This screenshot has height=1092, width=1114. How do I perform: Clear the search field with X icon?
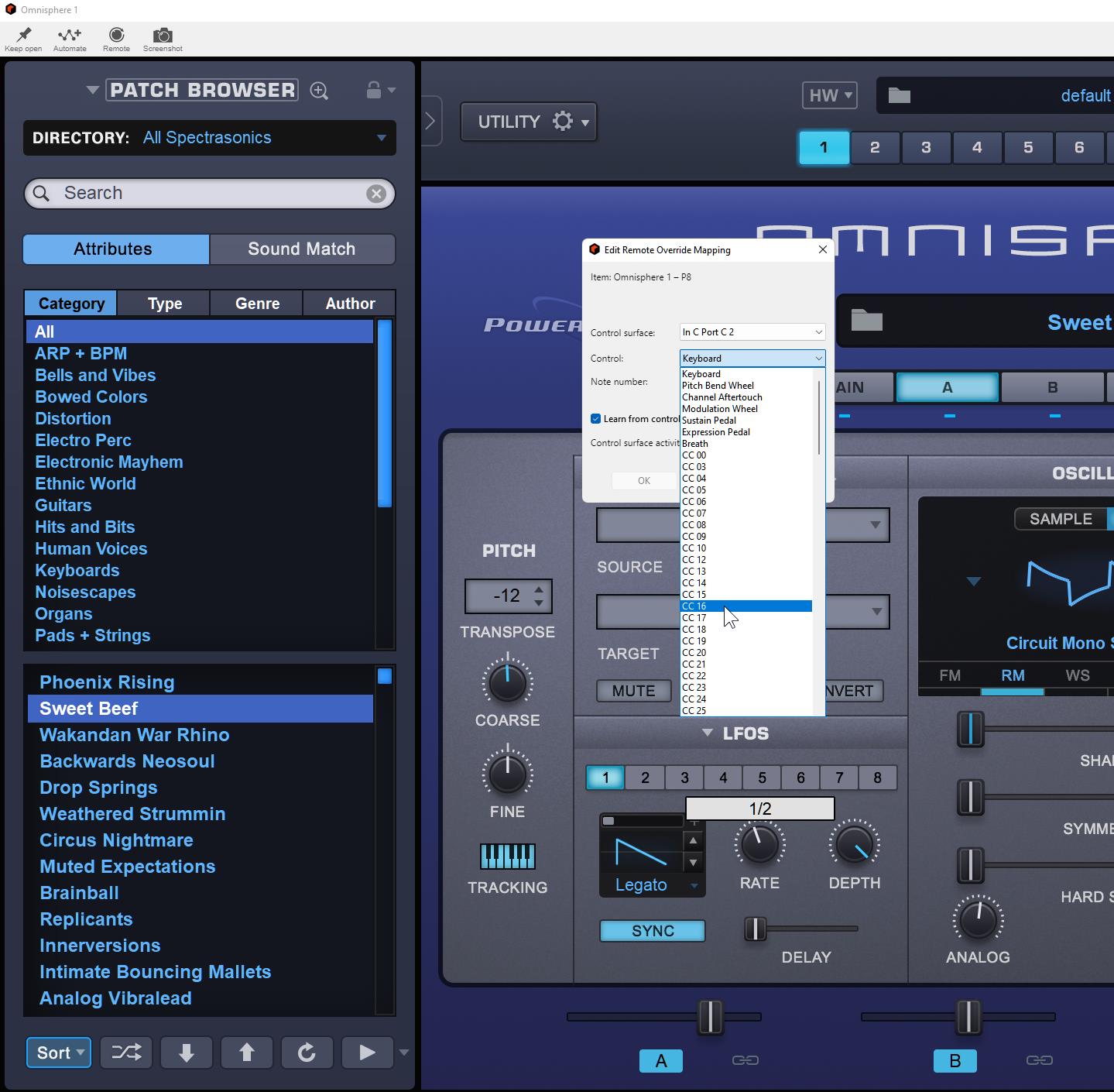point(376,194)
